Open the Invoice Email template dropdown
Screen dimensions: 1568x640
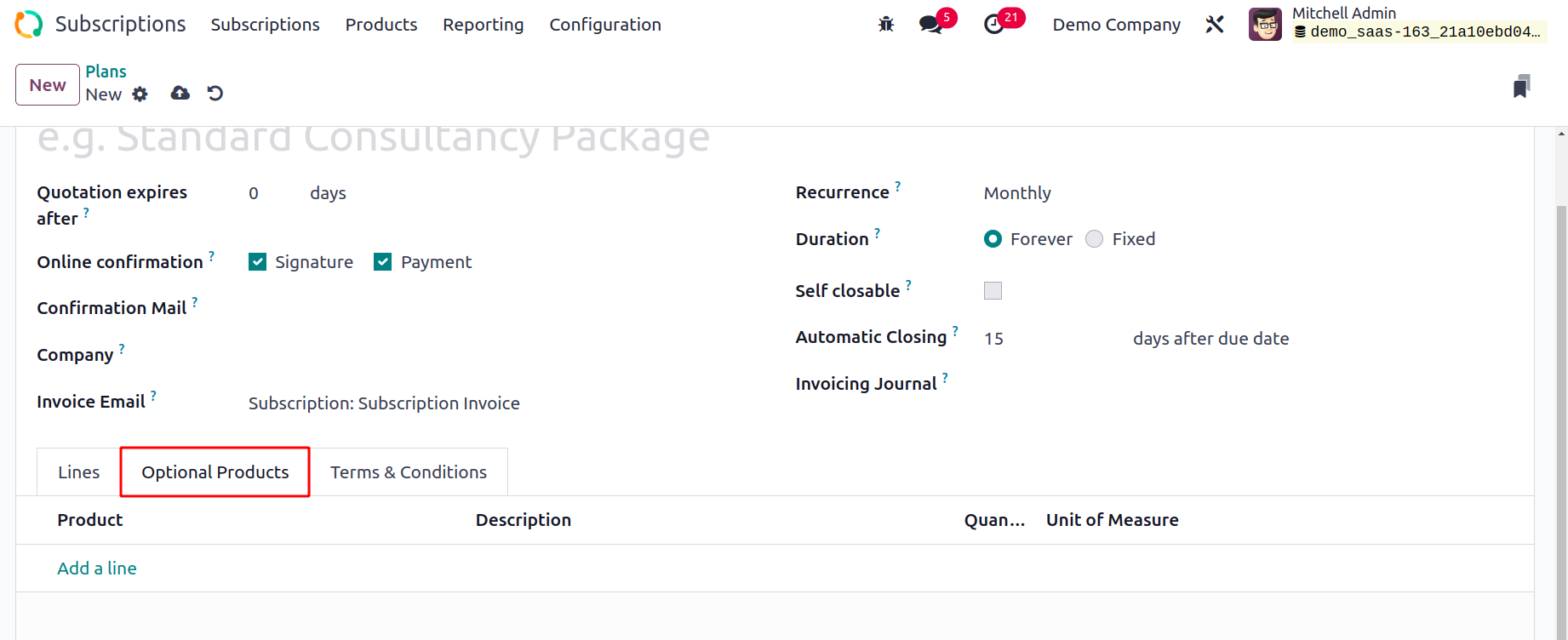pyautogui.click(x=384, y=403)
